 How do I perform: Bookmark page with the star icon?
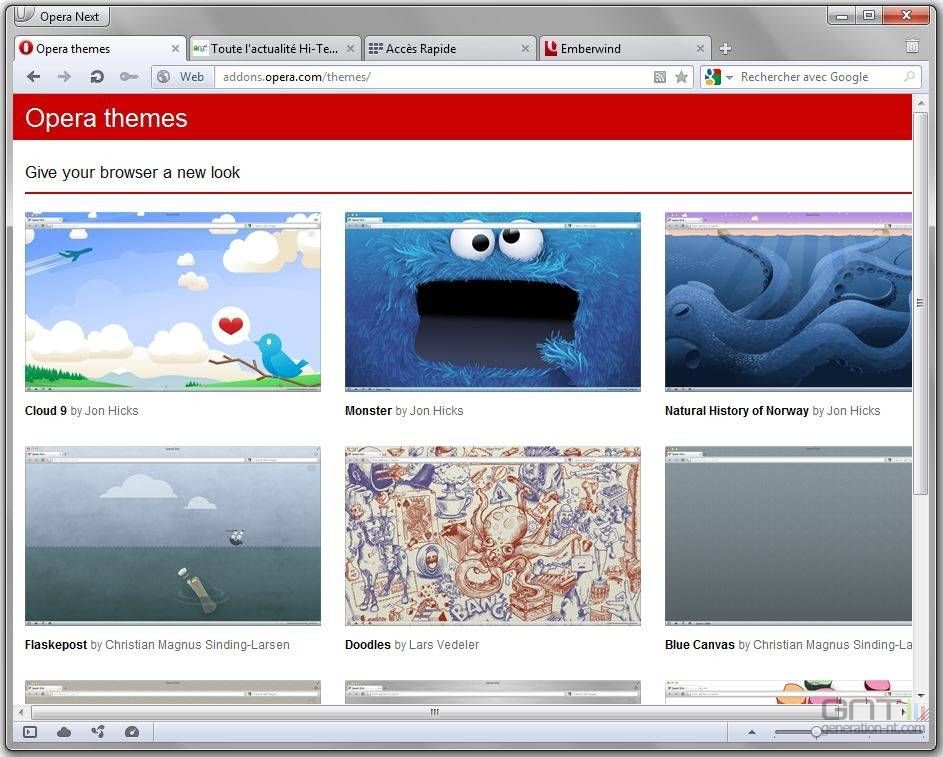point(681,77)
